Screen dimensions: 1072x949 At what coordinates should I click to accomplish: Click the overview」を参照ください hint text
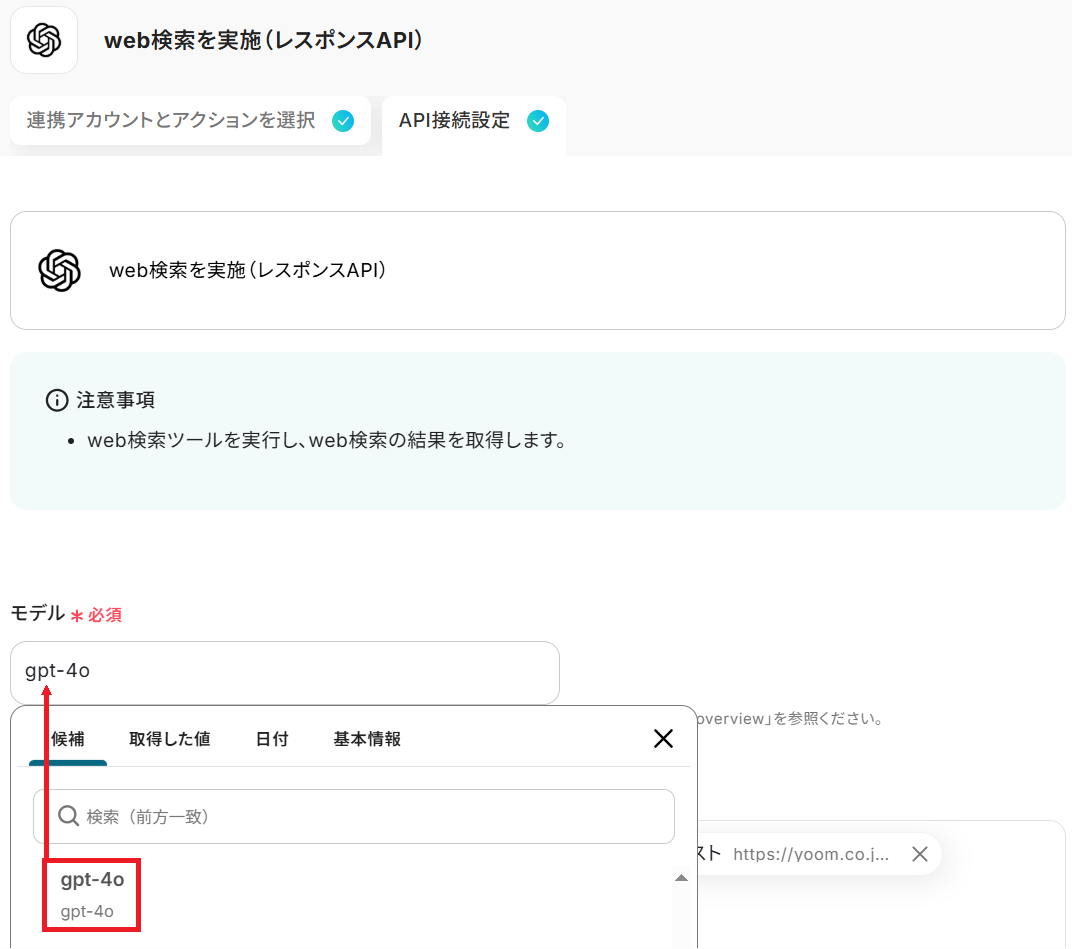[790, 719]
